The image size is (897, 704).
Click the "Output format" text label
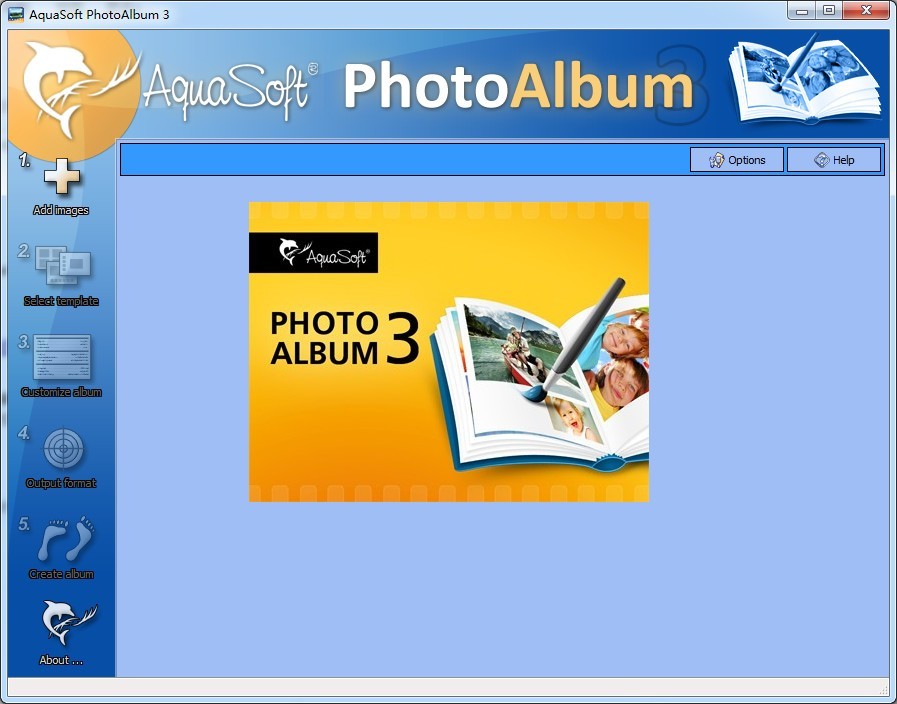(x=61, y=484)
